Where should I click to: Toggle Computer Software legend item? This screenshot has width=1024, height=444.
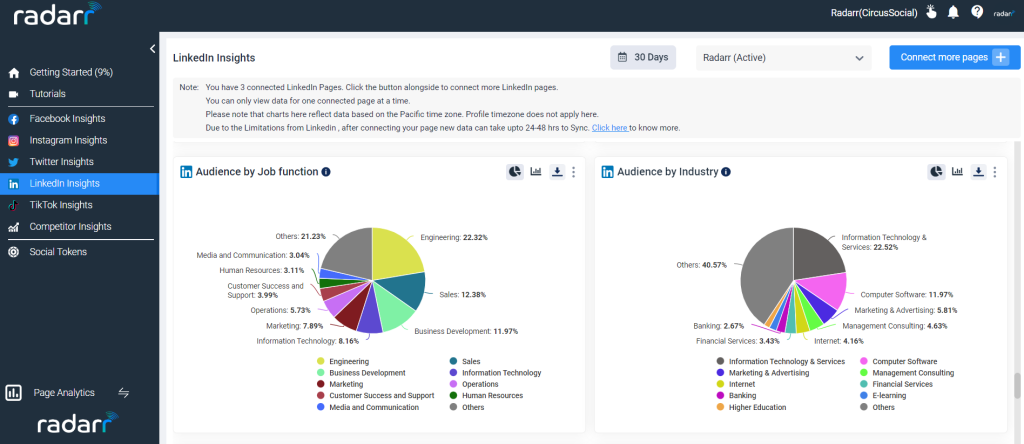click(899, 361)
